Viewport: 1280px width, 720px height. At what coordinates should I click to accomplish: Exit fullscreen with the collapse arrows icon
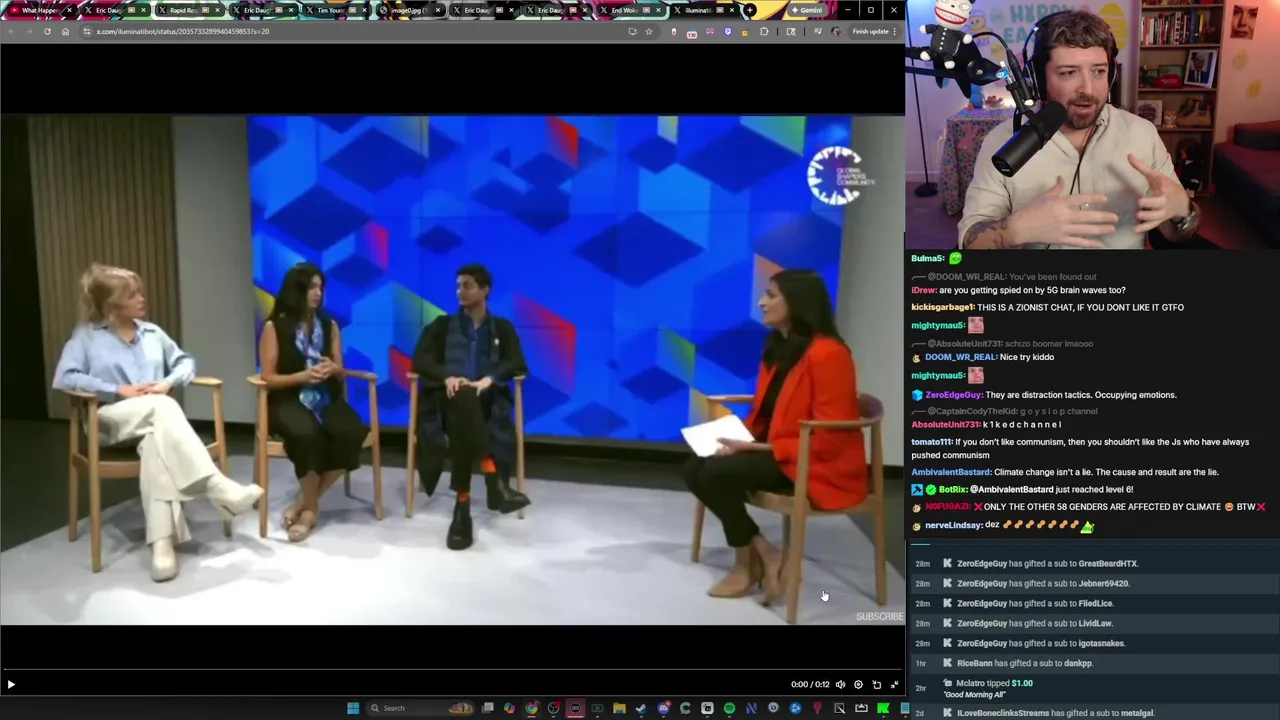point(894,684)
